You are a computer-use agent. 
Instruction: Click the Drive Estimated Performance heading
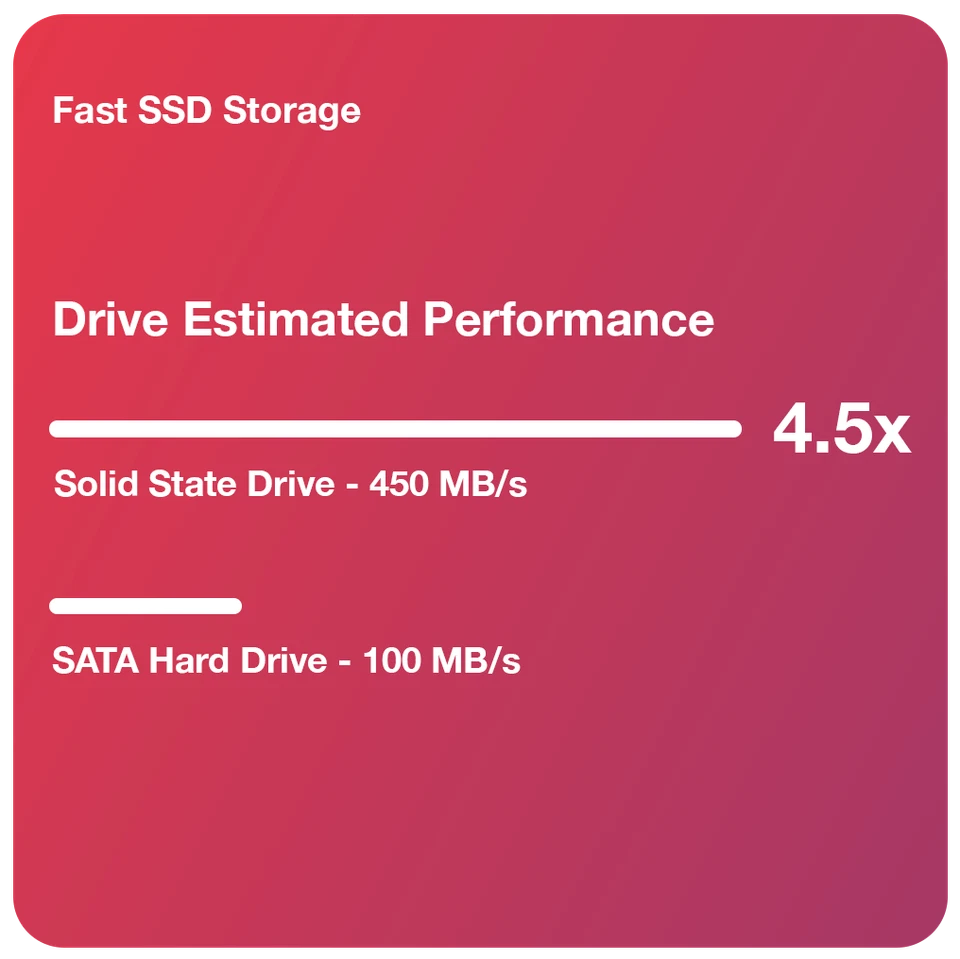pyautogui.click(x=383, y=320)
